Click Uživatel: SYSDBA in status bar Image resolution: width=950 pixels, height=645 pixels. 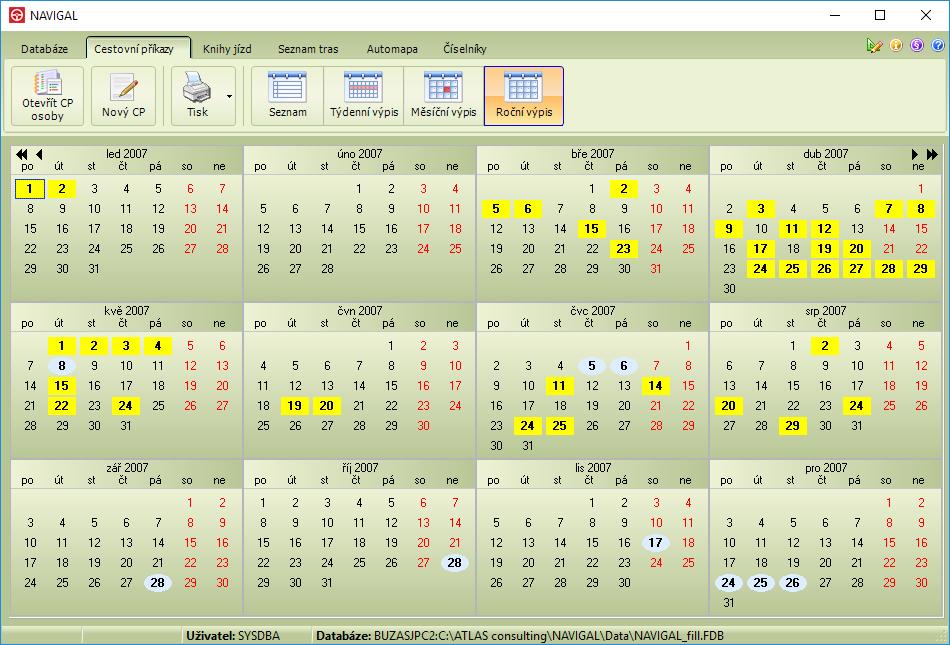[233, 636]
